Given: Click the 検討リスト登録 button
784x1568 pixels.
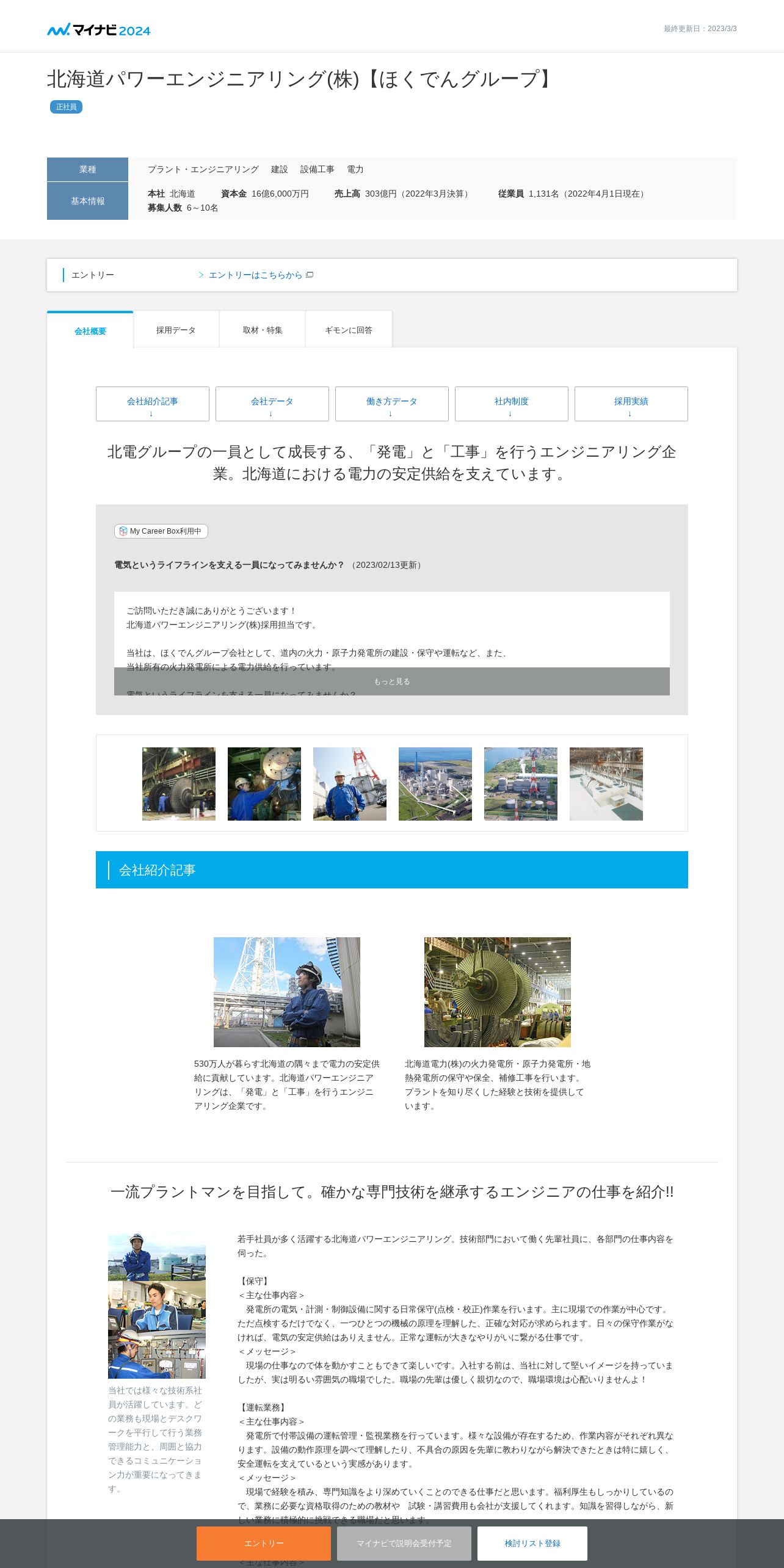Looking at the screenshot, I should tap(532, 1544).
